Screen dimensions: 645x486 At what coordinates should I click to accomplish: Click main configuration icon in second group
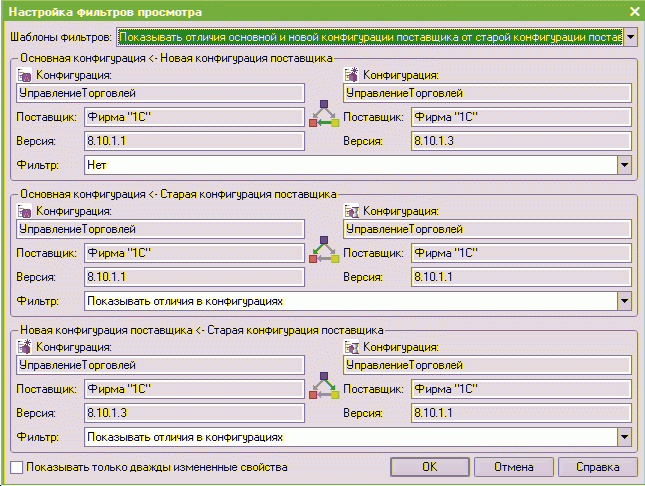click(24, 211)
